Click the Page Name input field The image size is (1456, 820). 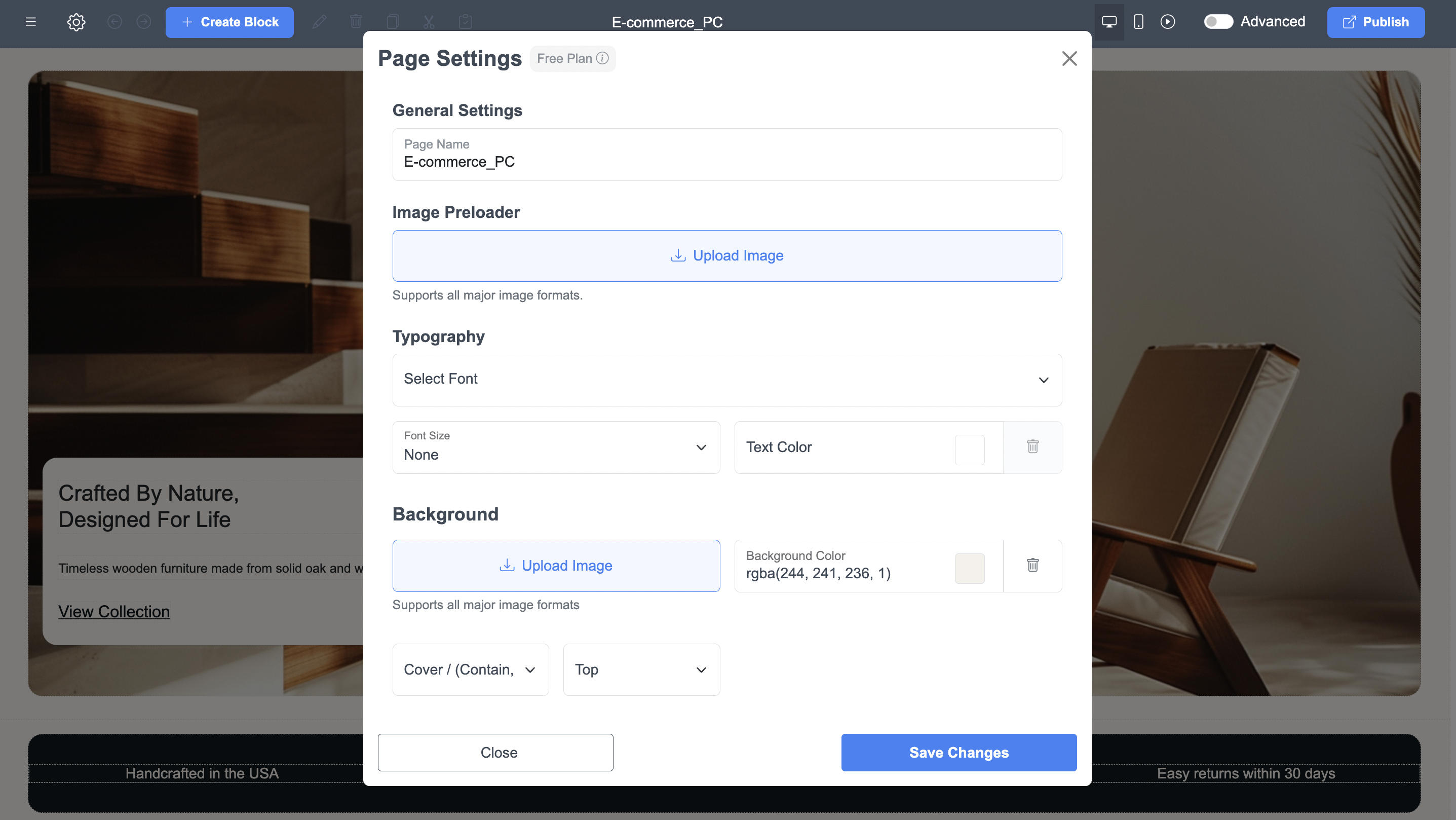(727, 162)
